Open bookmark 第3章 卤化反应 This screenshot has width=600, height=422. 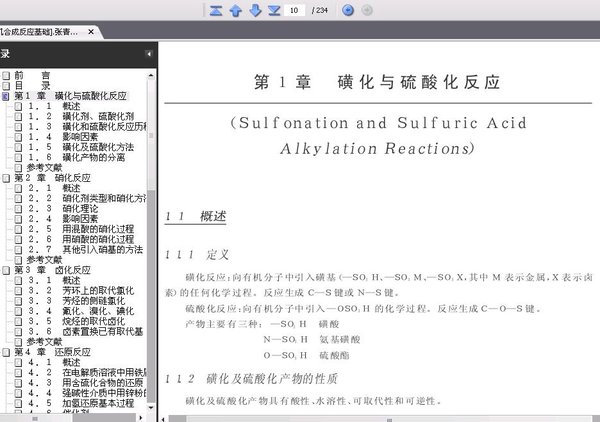coord(53,270)
